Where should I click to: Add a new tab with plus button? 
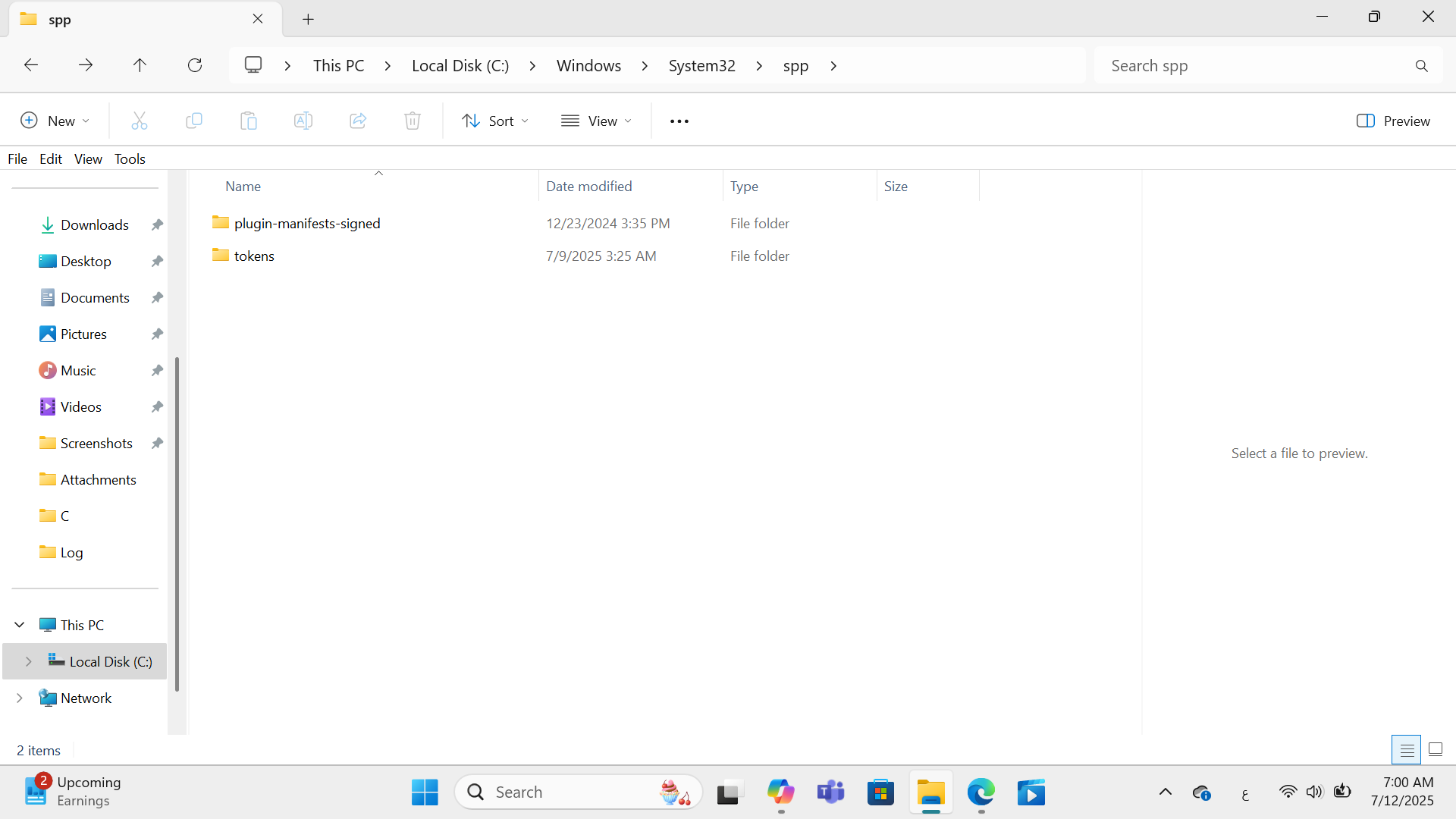click(308, 20)
